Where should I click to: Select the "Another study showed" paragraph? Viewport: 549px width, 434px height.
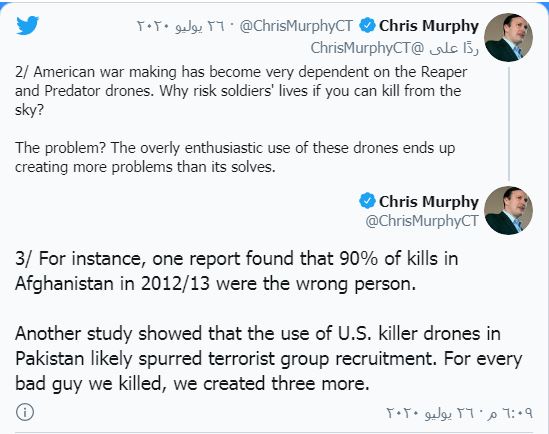tap(269, 358)
